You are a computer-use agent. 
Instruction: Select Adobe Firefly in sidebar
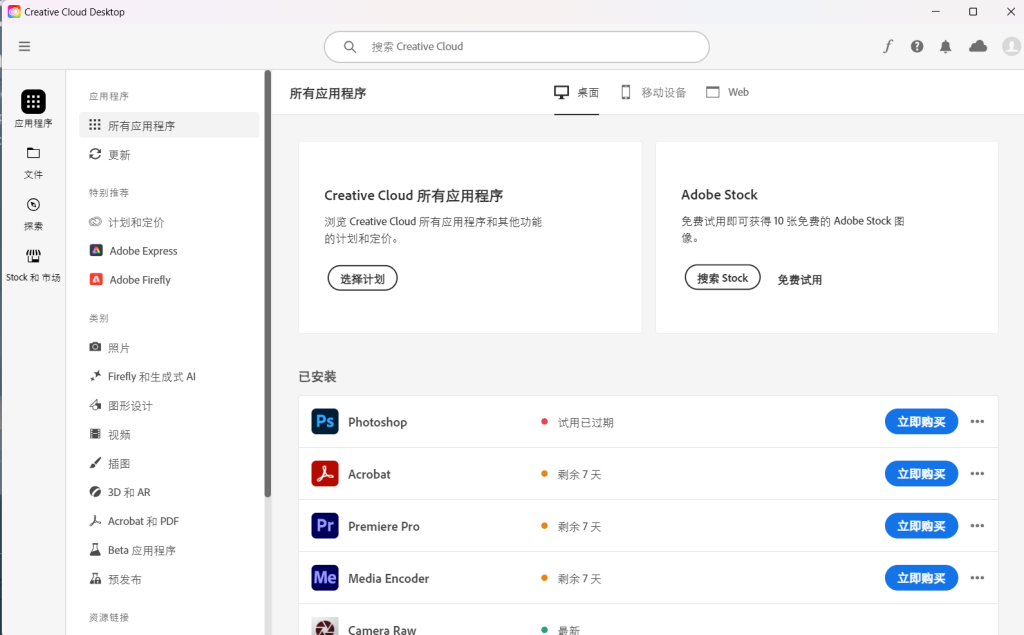click(x=140, y=280)
